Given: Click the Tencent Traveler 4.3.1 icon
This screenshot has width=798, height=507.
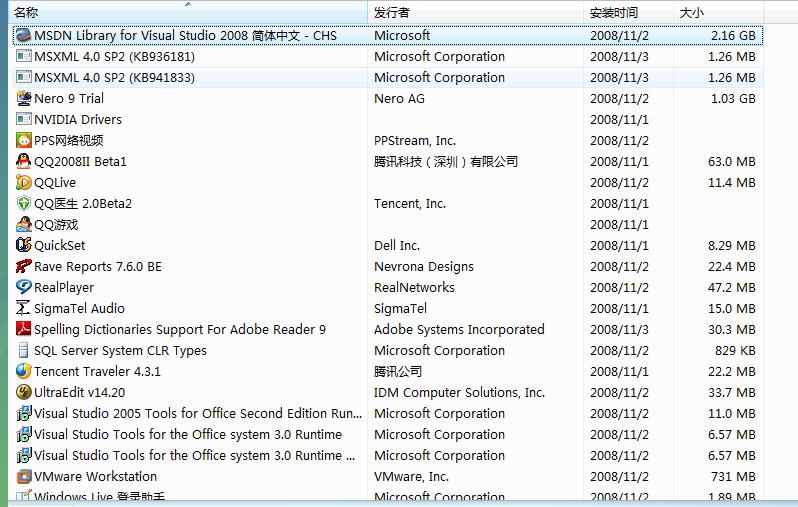Looking at the screenshot, I should 24,371.
